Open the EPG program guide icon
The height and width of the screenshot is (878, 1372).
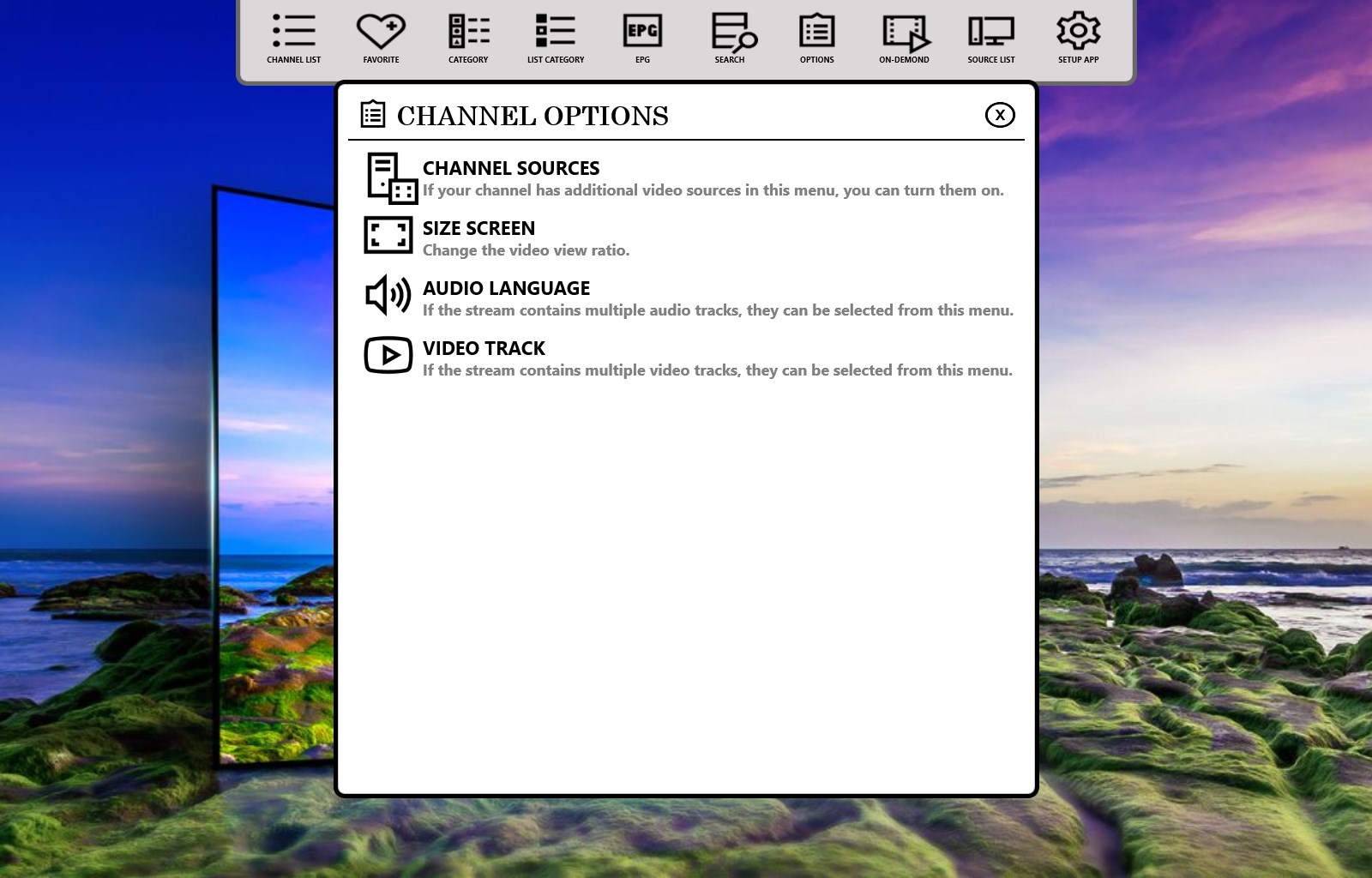642,31
